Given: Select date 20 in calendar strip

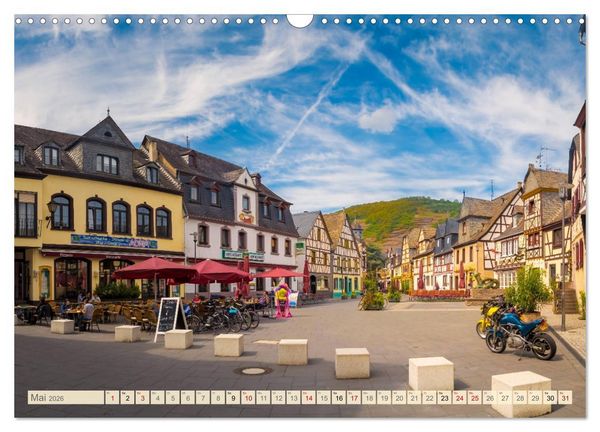Looking at the screenshot, I should coord(399,398).
